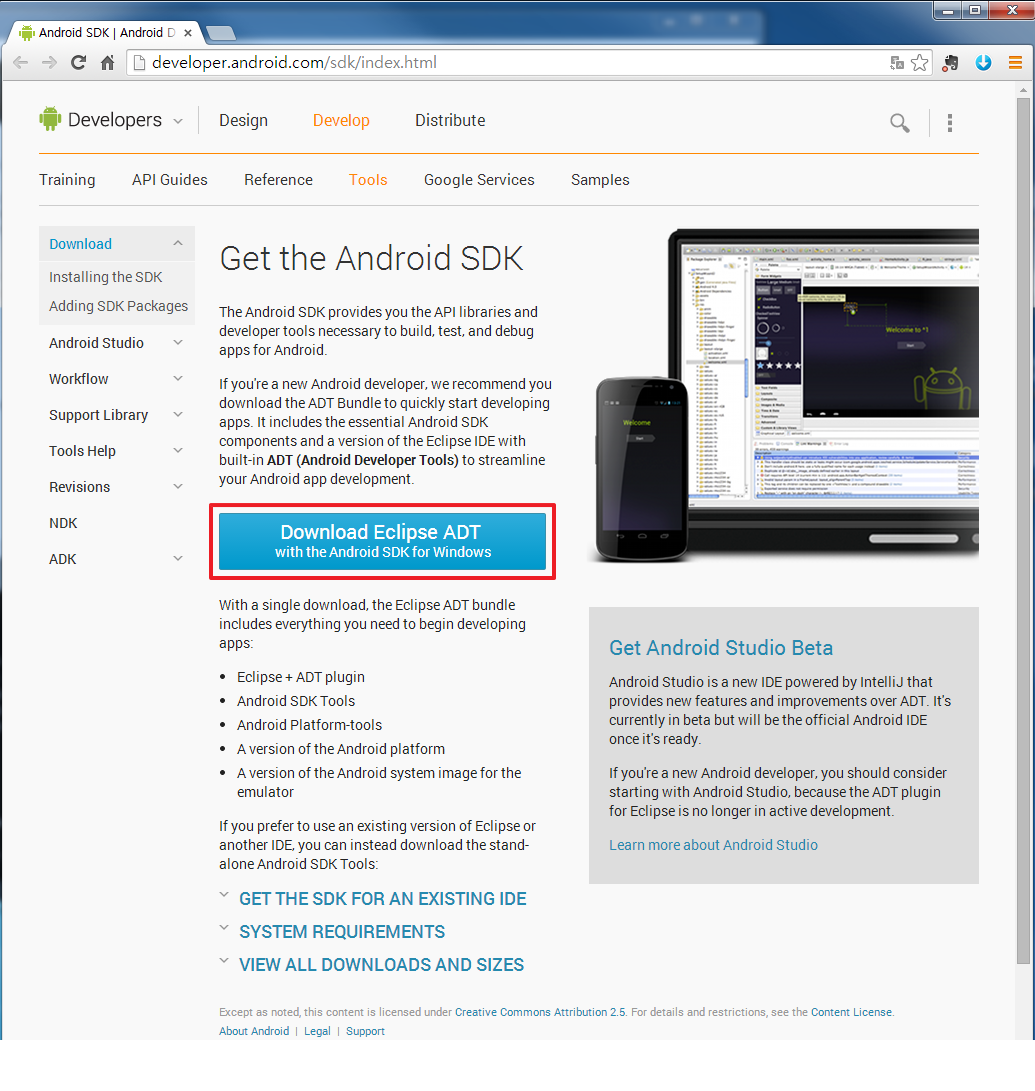Expand the SYSTEM REQUIREMENTS section
1035x1091 pixels.
342,932
